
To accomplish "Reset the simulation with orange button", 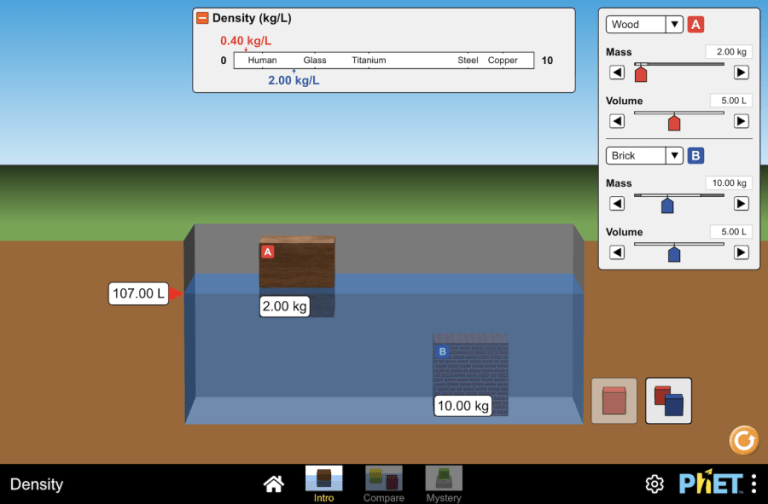I will (x=744, y=440).
